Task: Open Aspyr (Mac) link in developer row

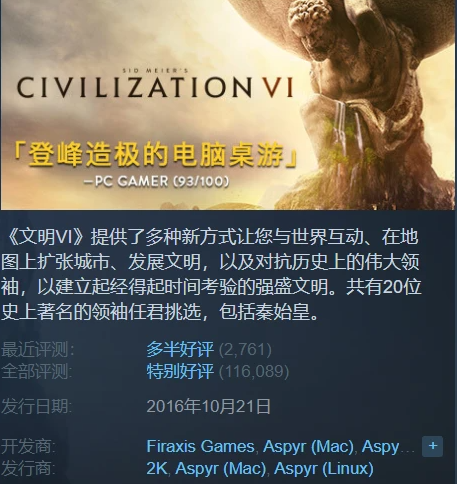Action: (308, 446)
